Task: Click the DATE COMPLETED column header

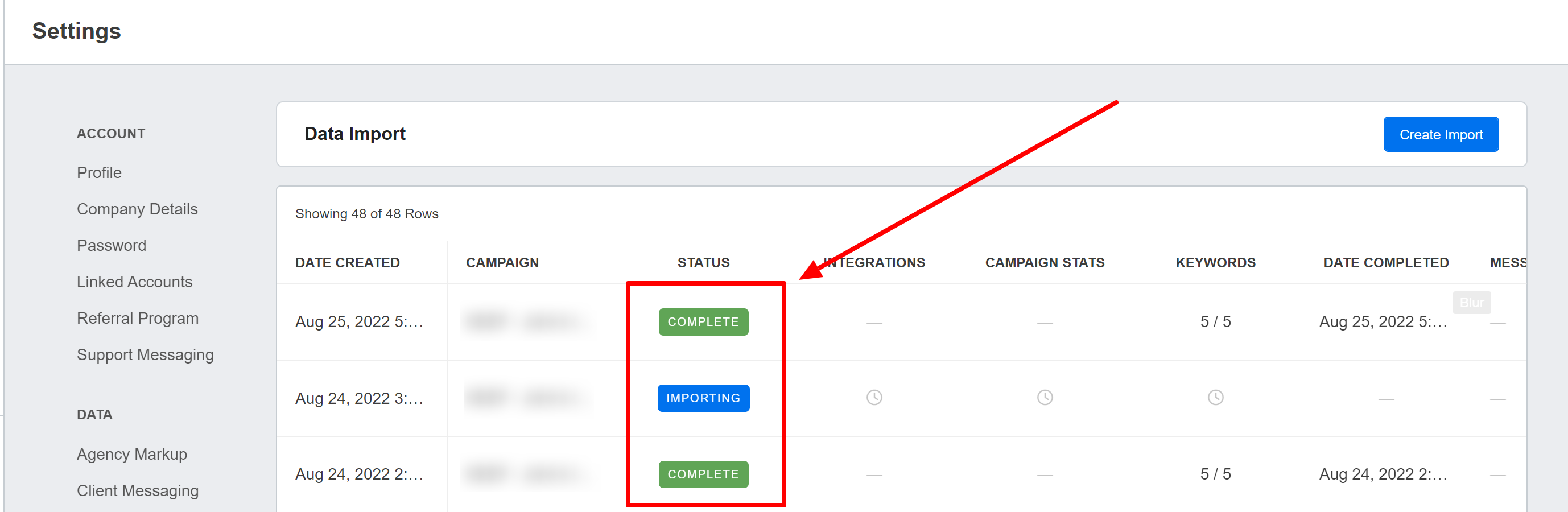Action: [x=1386, y=262]
